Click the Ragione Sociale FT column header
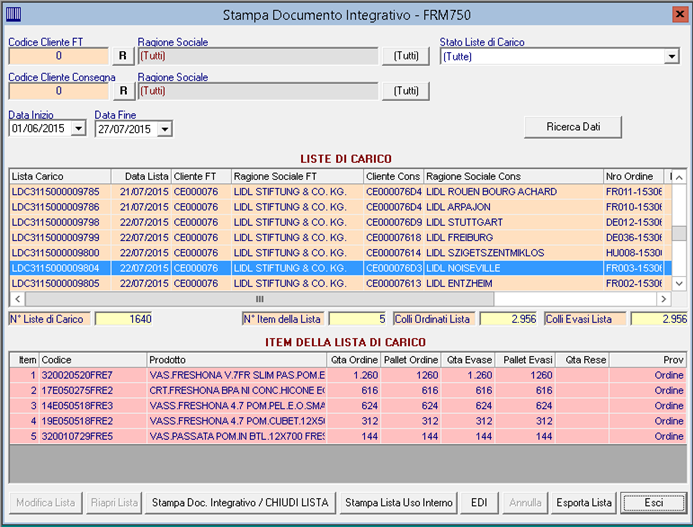 pyautogui.click(x=297, y=176)
